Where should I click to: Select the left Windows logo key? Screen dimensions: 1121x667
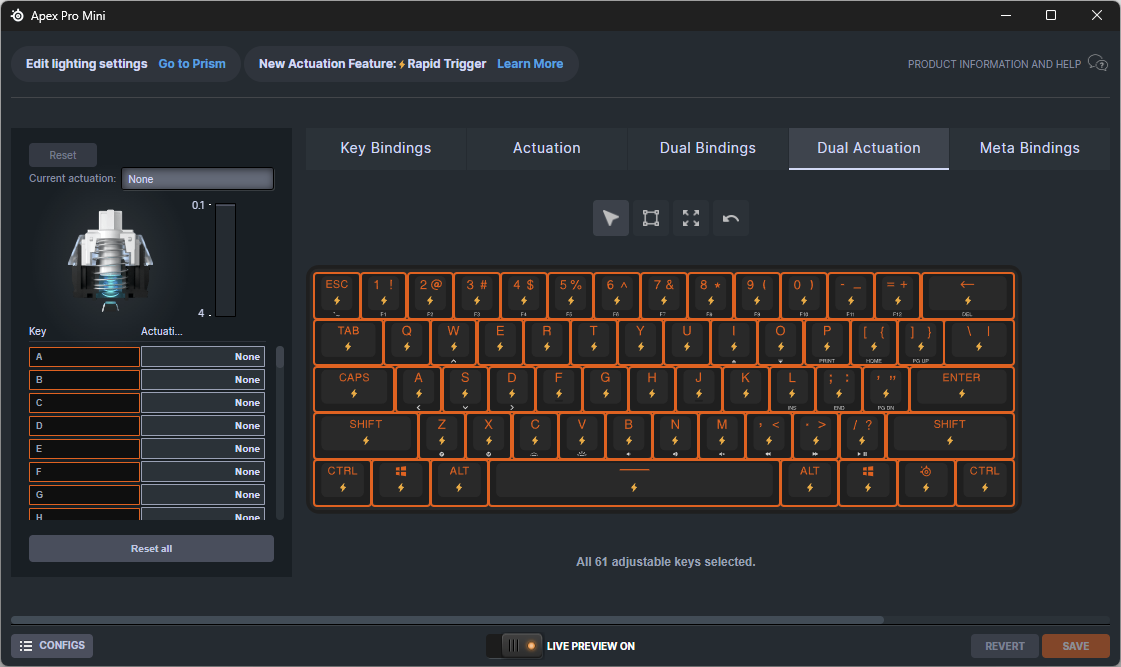coord(401,483)
